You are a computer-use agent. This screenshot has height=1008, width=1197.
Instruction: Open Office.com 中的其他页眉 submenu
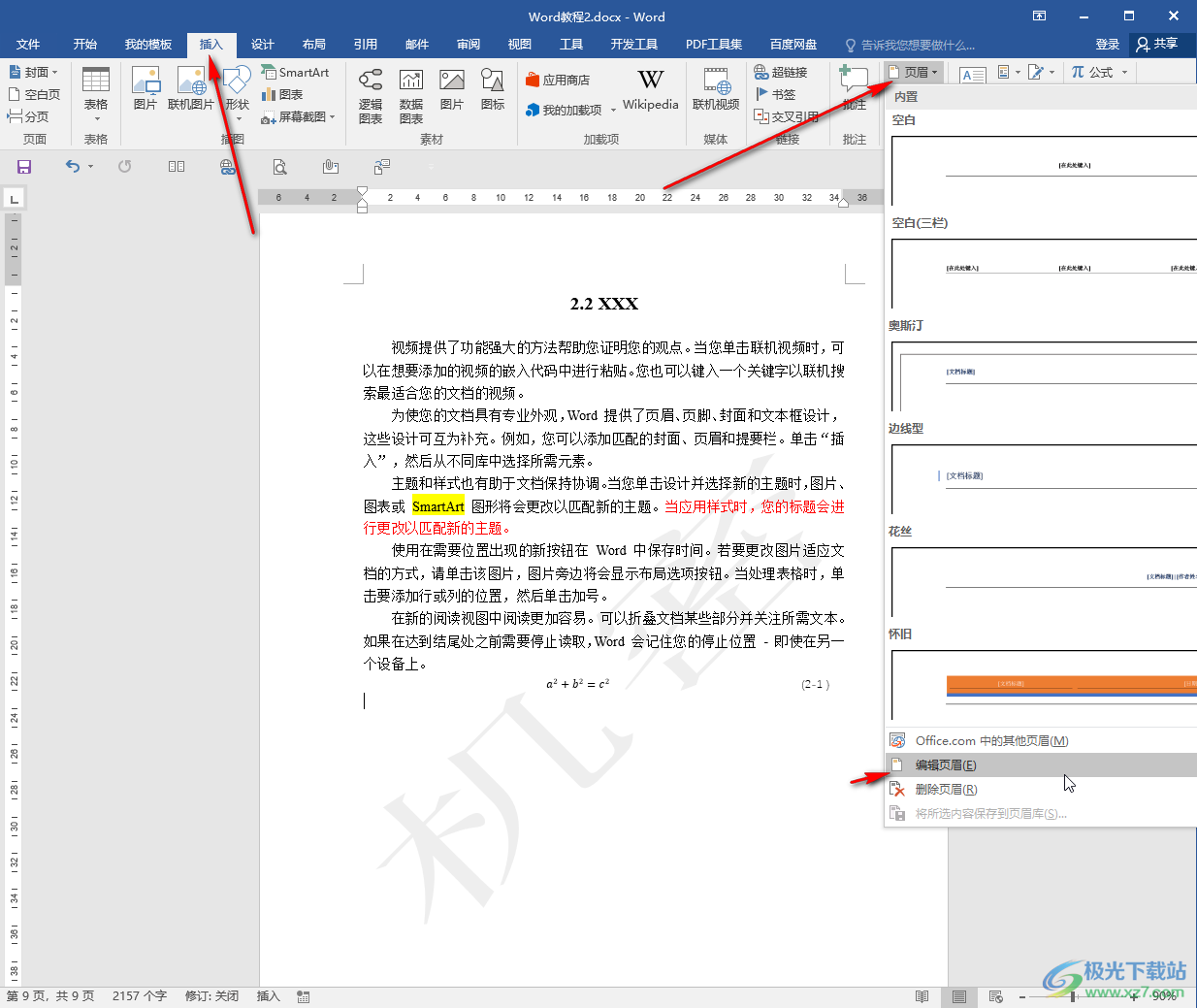[x=1042, y=741]
